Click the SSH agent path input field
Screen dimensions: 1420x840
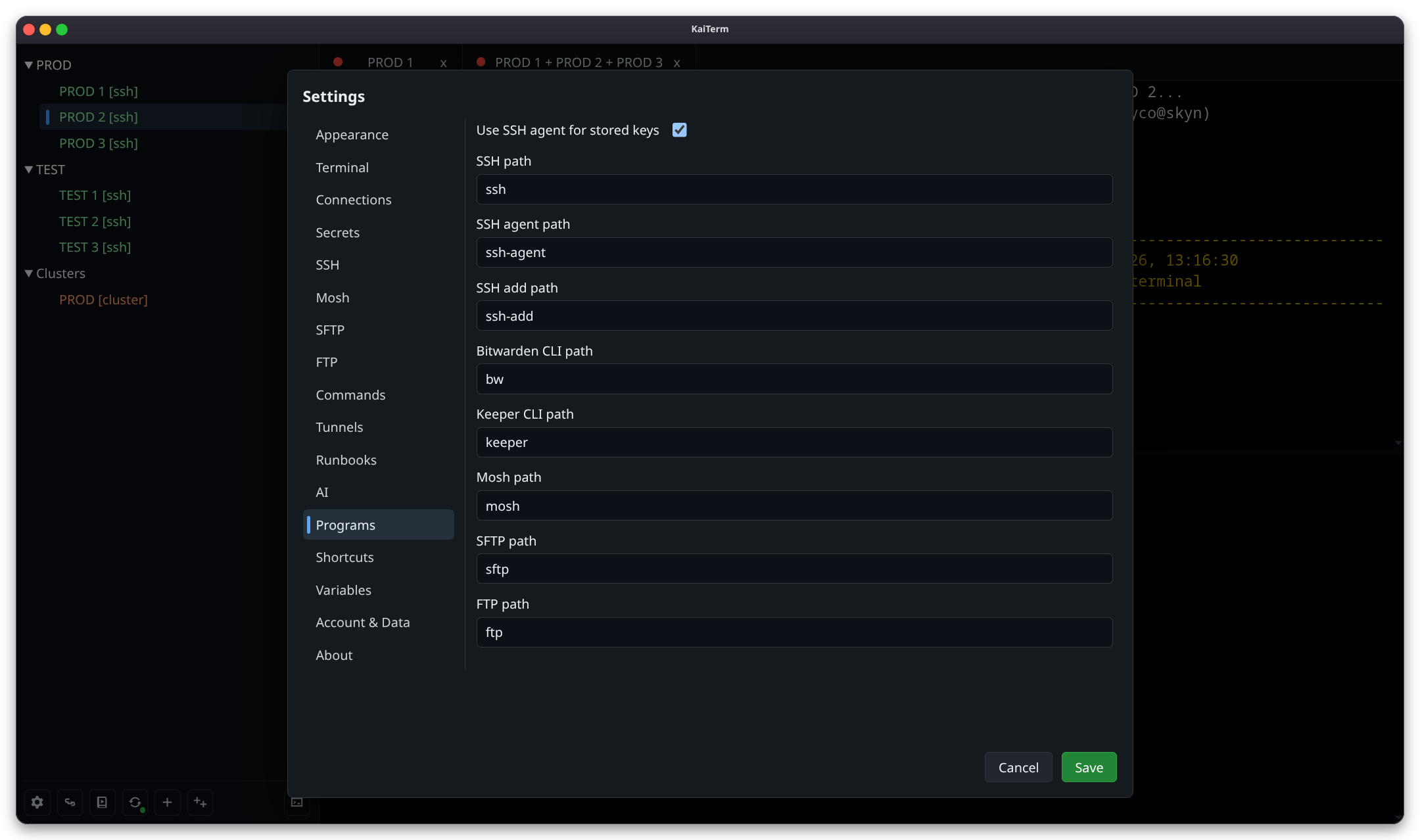point(794,252)
